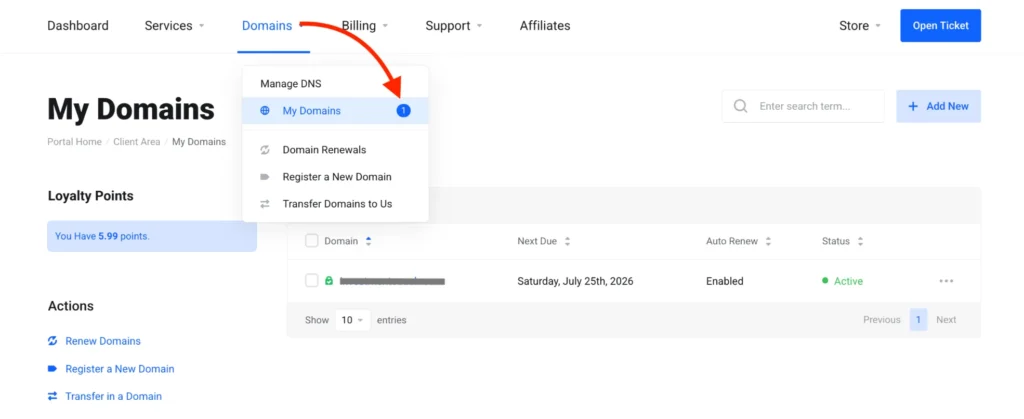1024x419 pixels.
Task: Follow the Portal Home breadcrumb
Action: (x=74, y=142)
